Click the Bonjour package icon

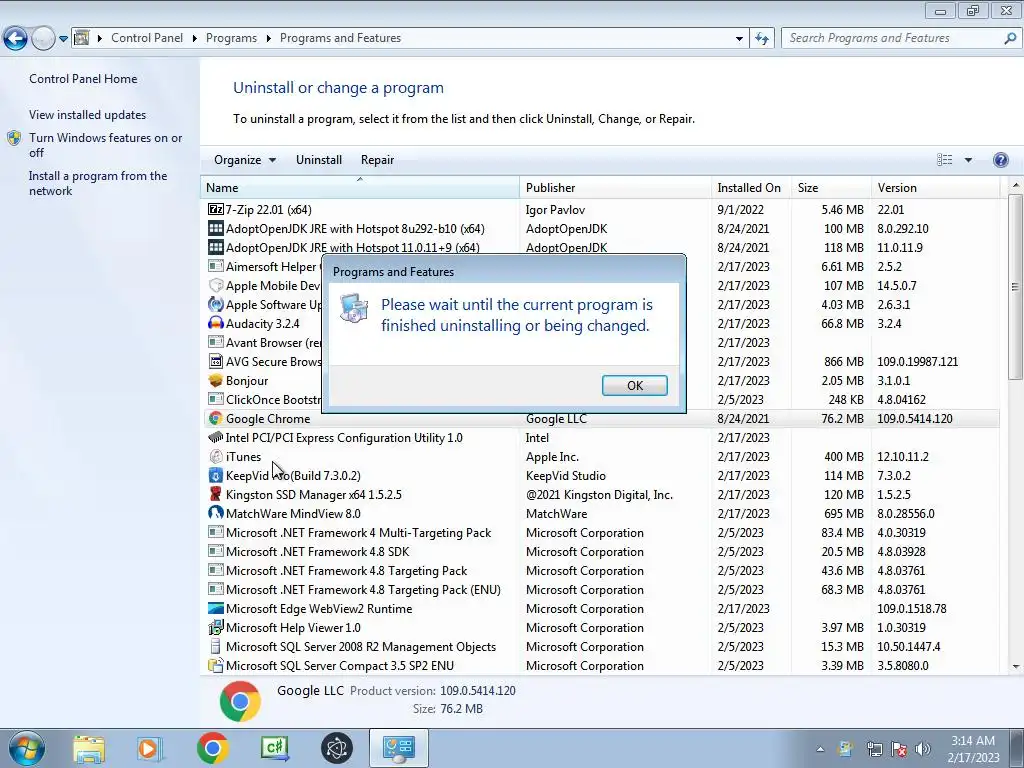click(x=216, y=380)
